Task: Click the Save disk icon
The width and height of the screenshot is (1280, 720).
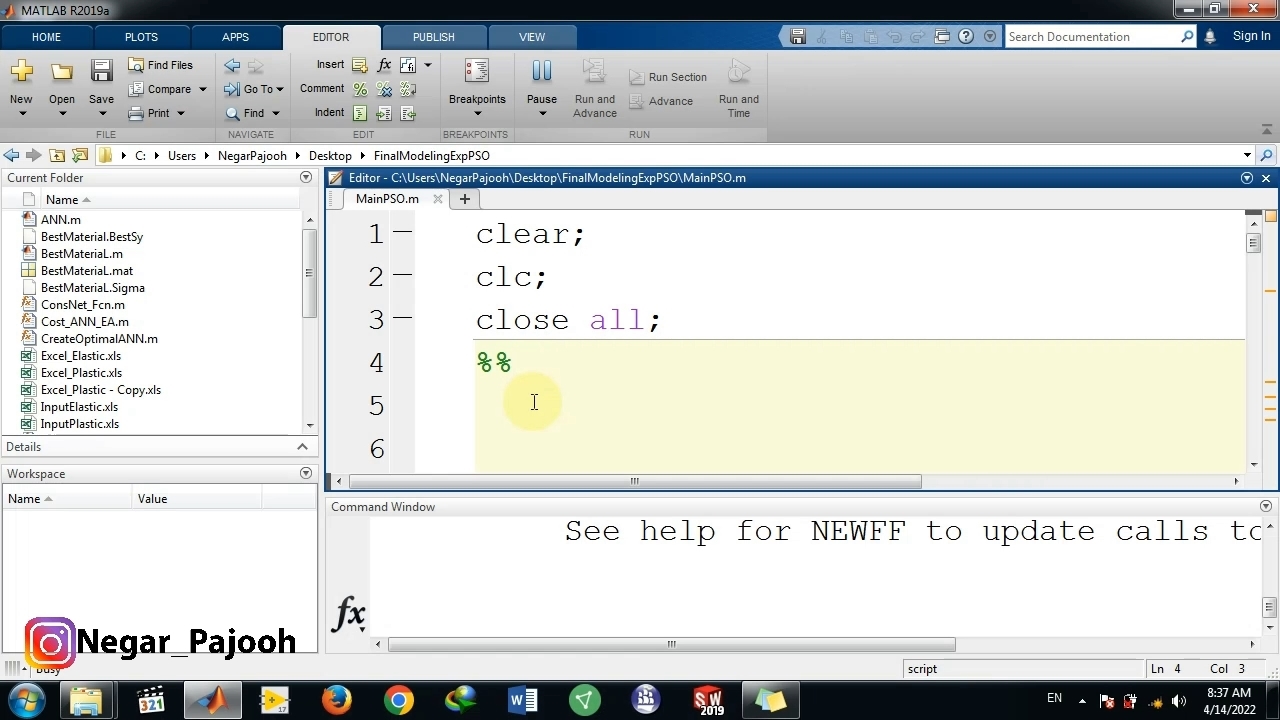Action: tap(101, 72)
